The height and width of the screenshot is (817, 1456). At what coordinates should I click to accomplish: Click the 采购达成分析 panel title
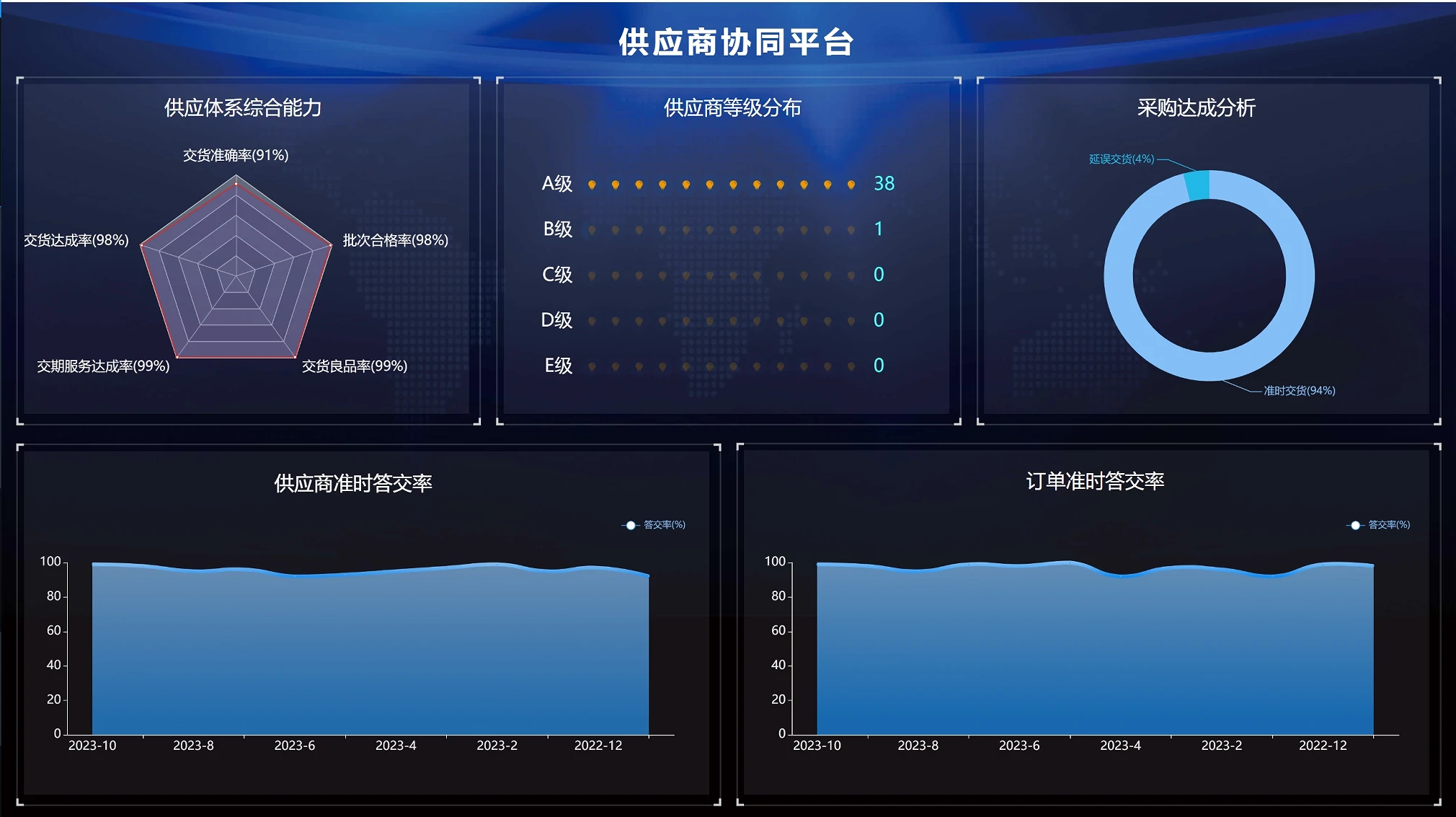1196,108
